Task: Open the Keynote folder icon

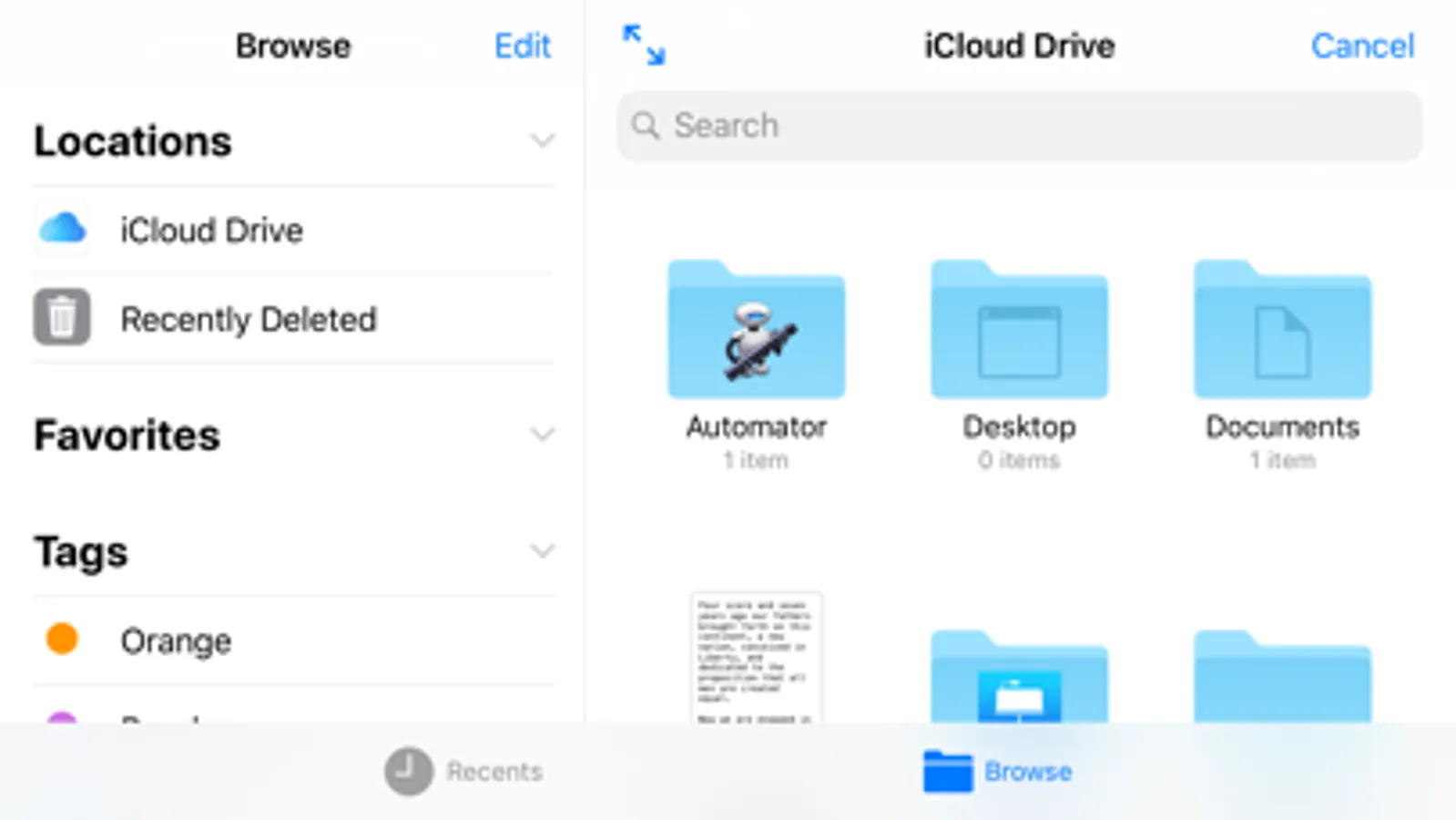Action: (x=1019, y=676)
